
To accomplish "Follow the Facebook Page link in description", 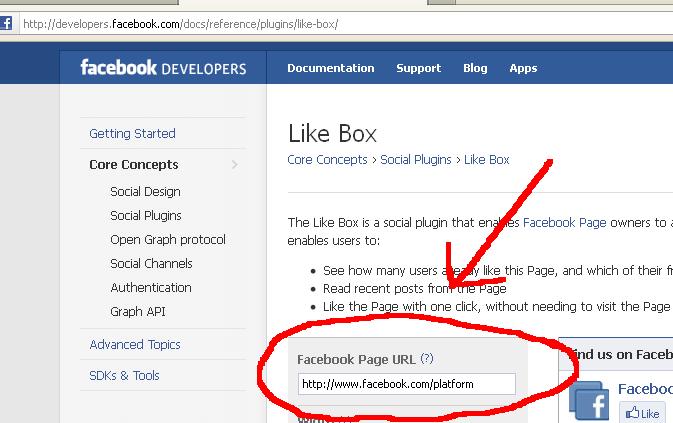I will [564, 223].
